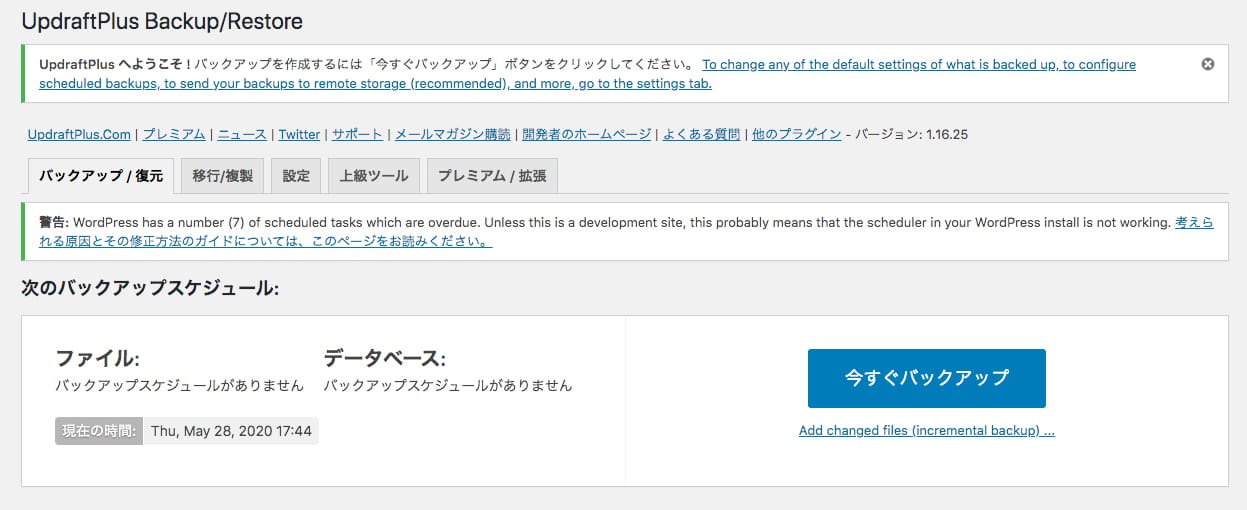The width and height of the screenshot is (1247, 510).
Task: Click the 今すぐバックアップ button
Action: pos(927,378)
